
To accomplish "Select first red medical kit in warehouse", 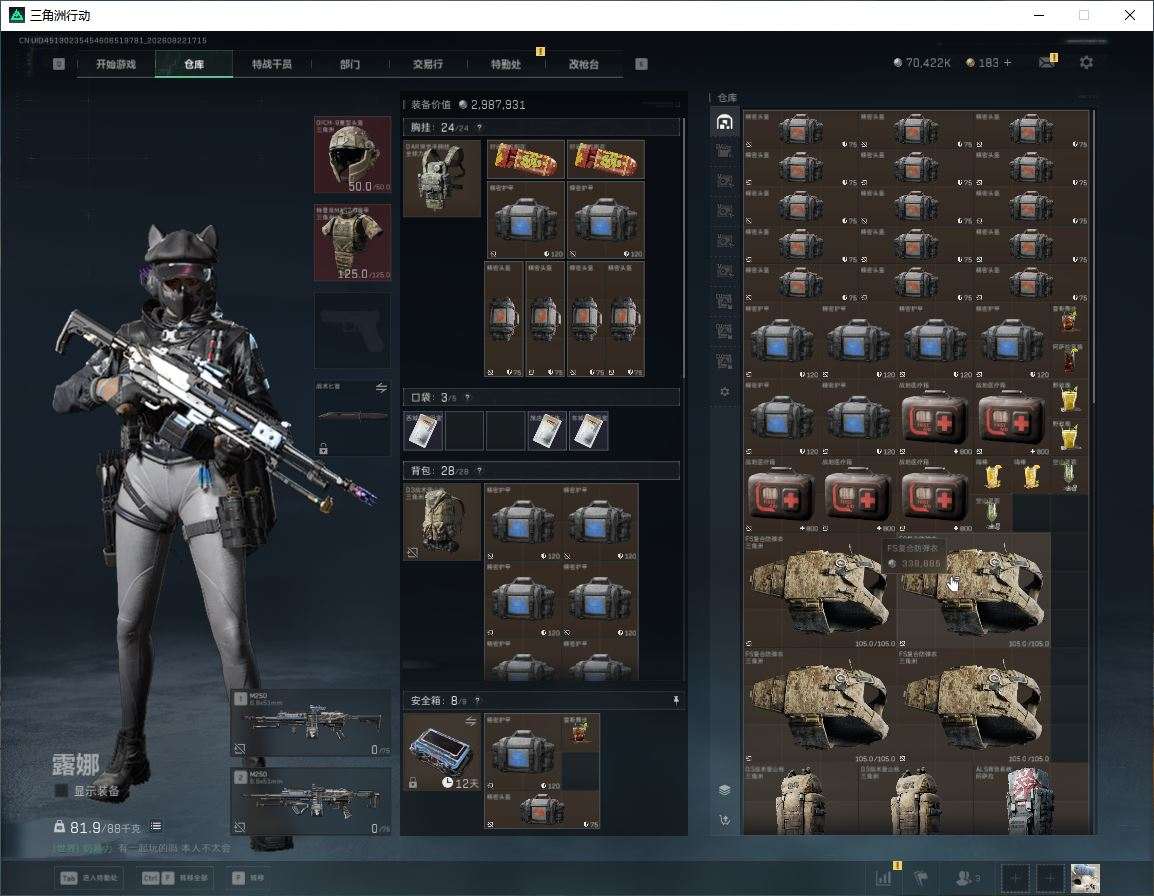I will pos(935,418).
